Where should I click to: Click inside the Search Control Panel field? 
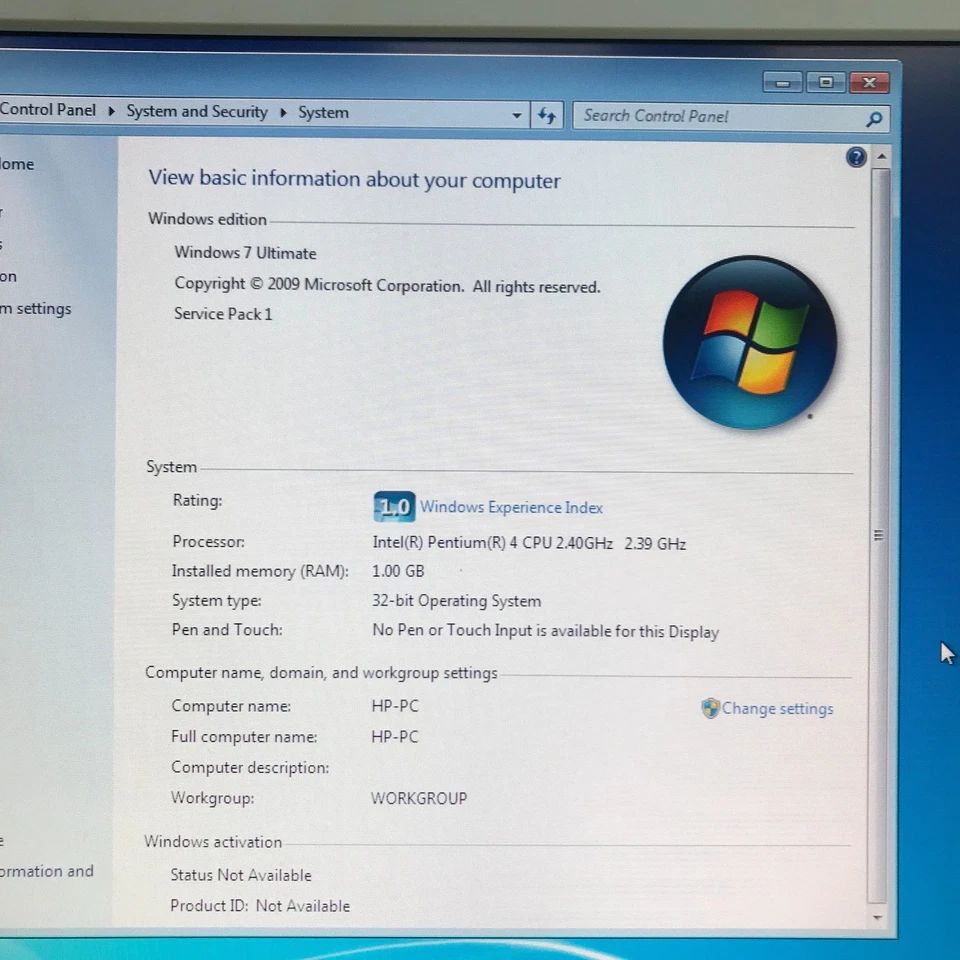pos(700,117)
